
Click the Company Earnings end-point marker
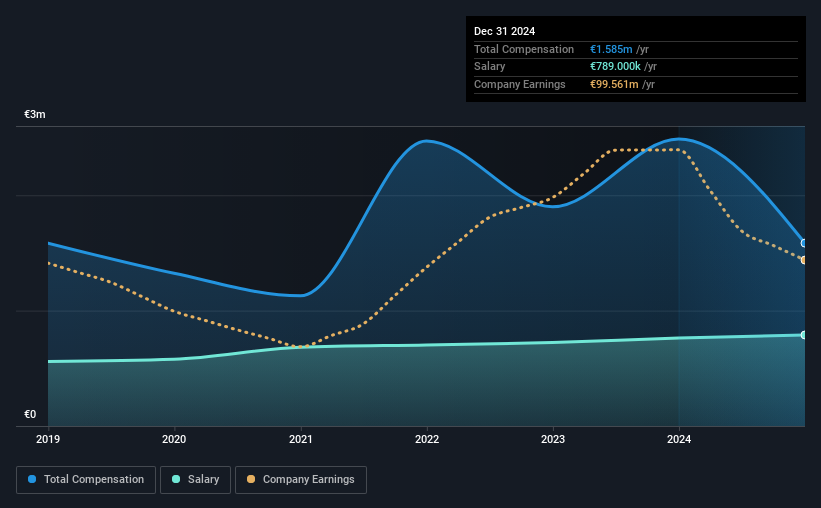(804, 260)
